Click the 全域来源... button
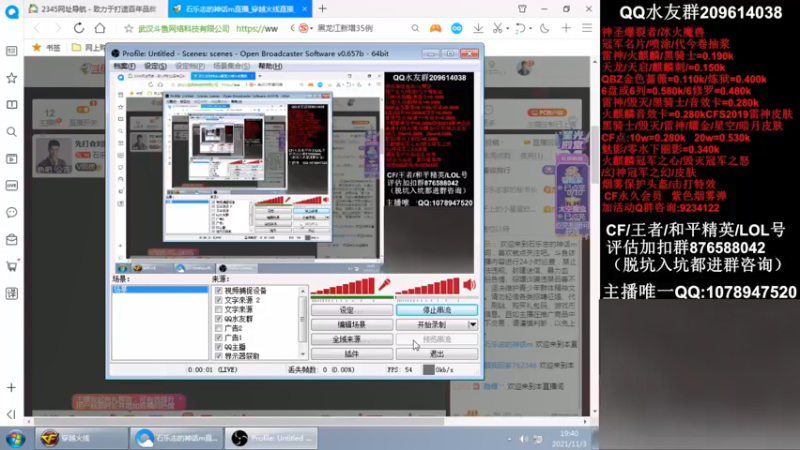Image resolution: width=800 pixels, height=450 pixels. (x=352, y=339)
